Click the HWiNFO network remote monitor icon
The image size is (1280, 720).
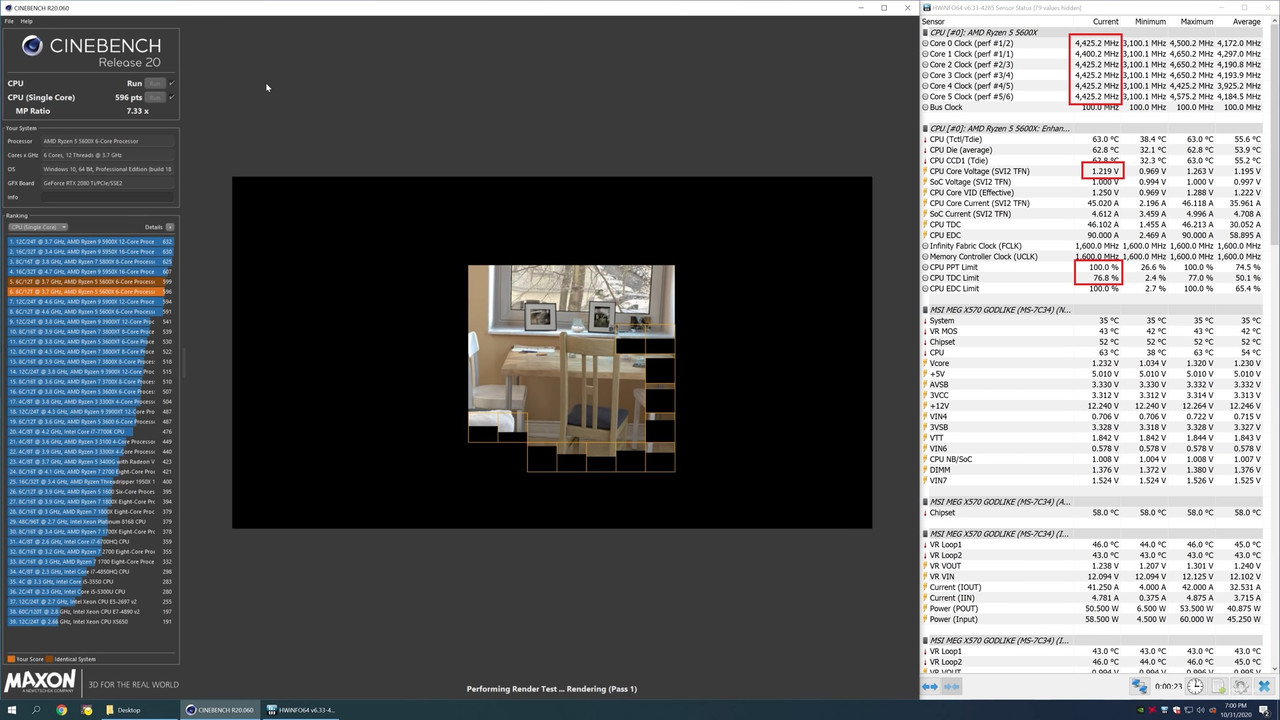click(1140, 686)
